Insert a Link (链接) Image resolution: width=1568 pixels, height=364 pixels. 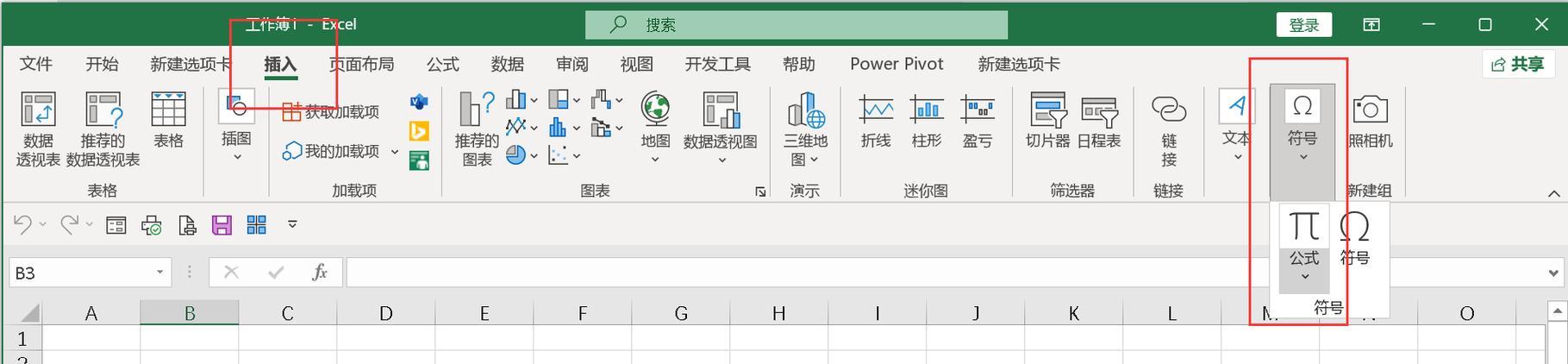[1169, 129]
